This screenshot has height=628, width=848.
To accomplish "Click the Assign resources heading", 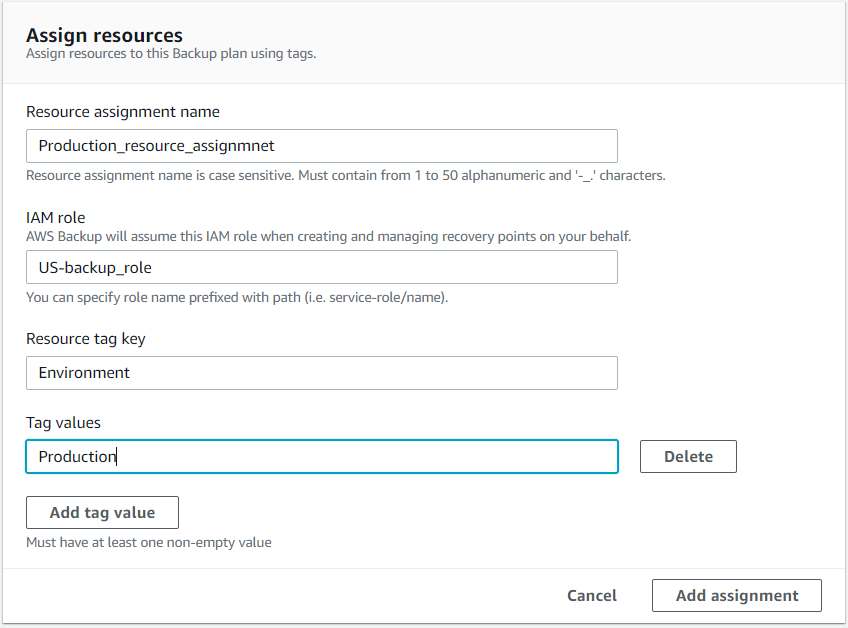I will pyautogui.click(x=103, y=35).
